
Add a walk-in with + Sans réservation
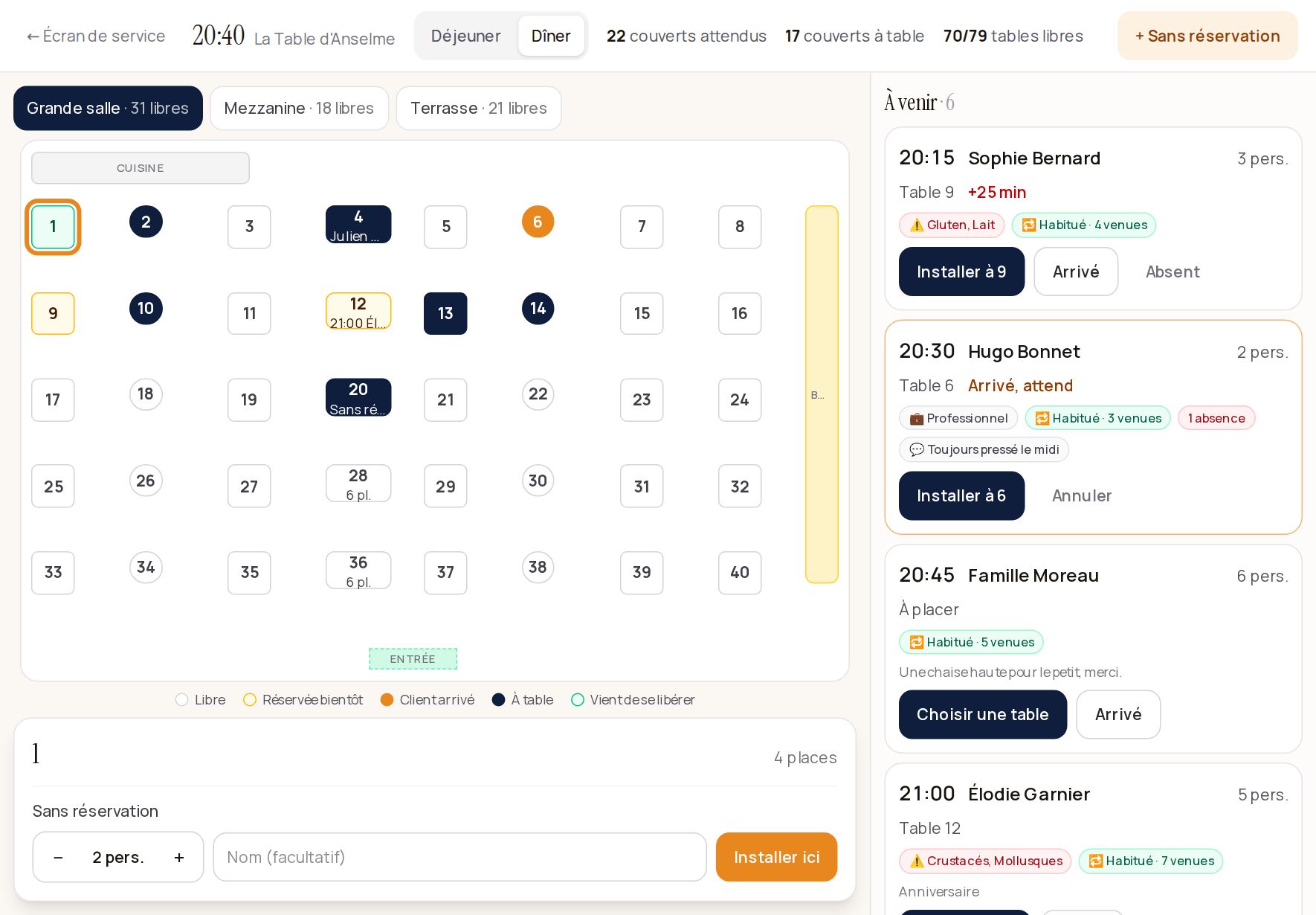tap(1207, 36)
